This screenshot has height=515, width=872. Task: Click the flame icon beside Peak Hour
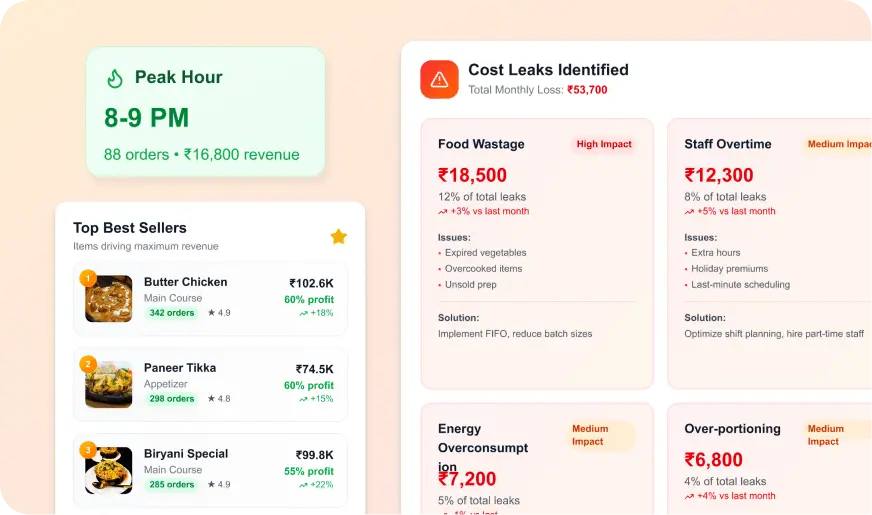(x=115, y=78)
